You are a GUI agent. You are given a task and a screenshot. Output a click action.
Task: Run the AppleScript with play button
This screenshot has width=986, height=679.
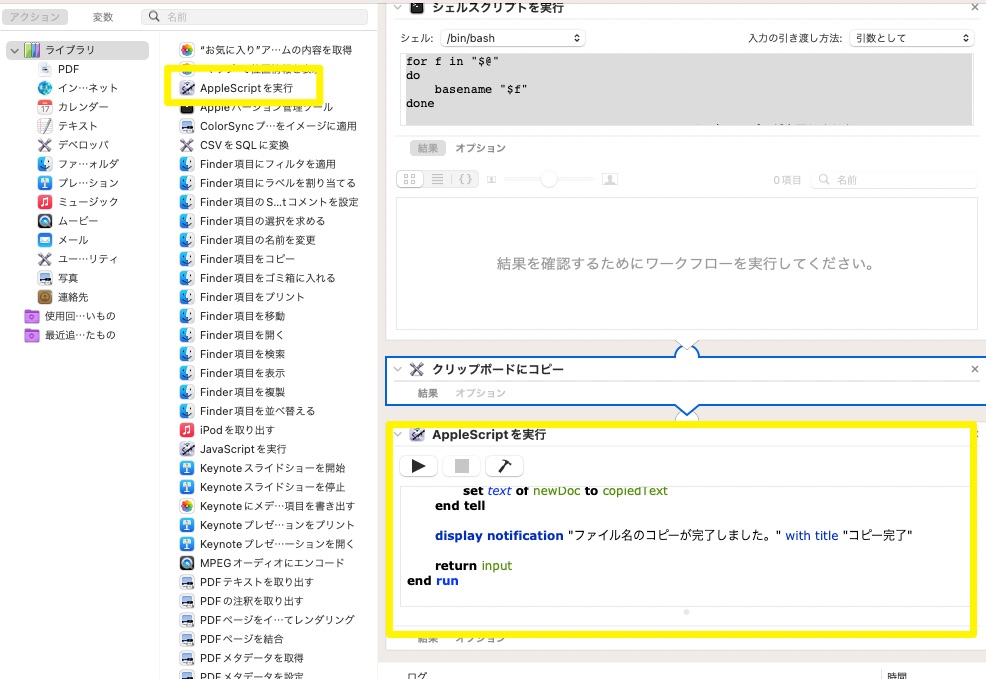coord(418,466)
